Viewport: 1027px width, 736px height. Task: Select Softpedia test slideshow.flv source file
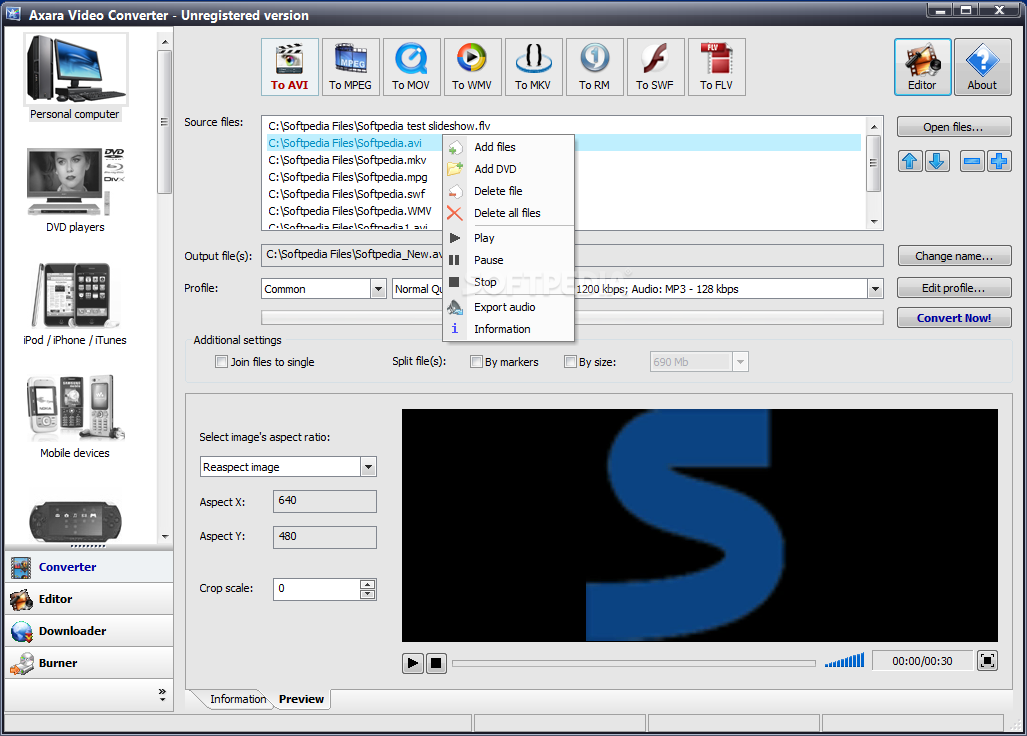tap(379, 126)
